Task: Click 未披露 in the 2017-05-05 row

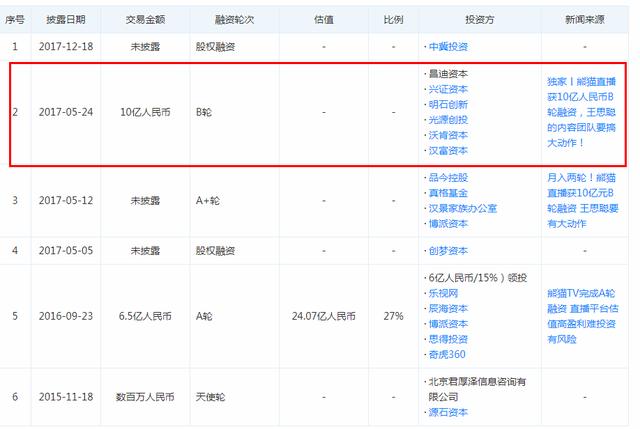Action: click(x=145, y=251)
